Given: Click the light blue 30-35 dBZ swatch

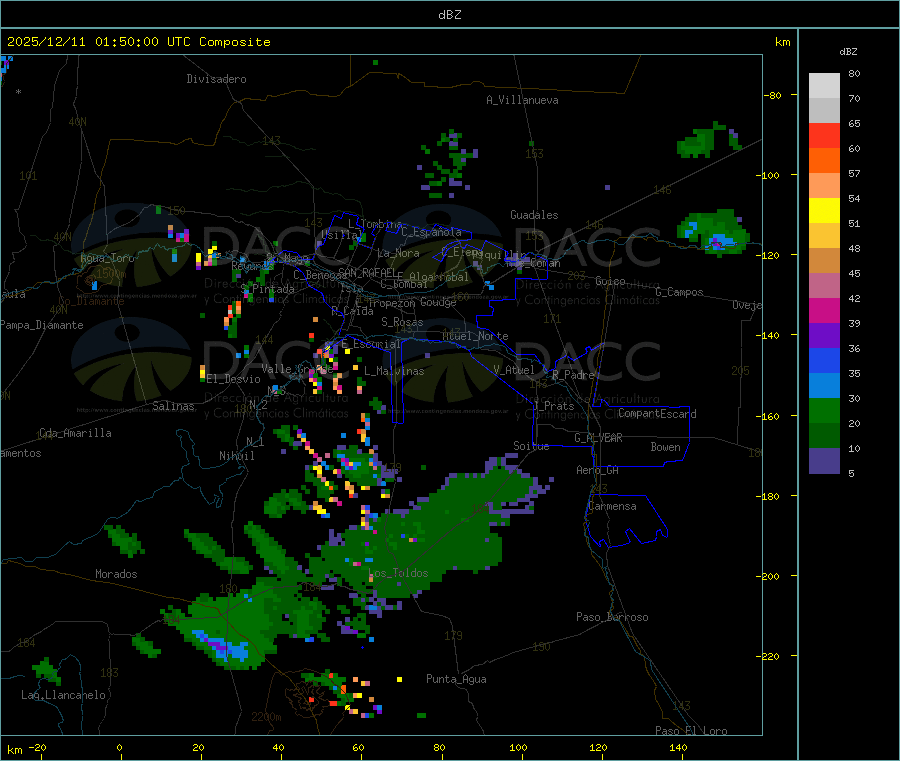Looking at the screenshot, I should point(824,386).
